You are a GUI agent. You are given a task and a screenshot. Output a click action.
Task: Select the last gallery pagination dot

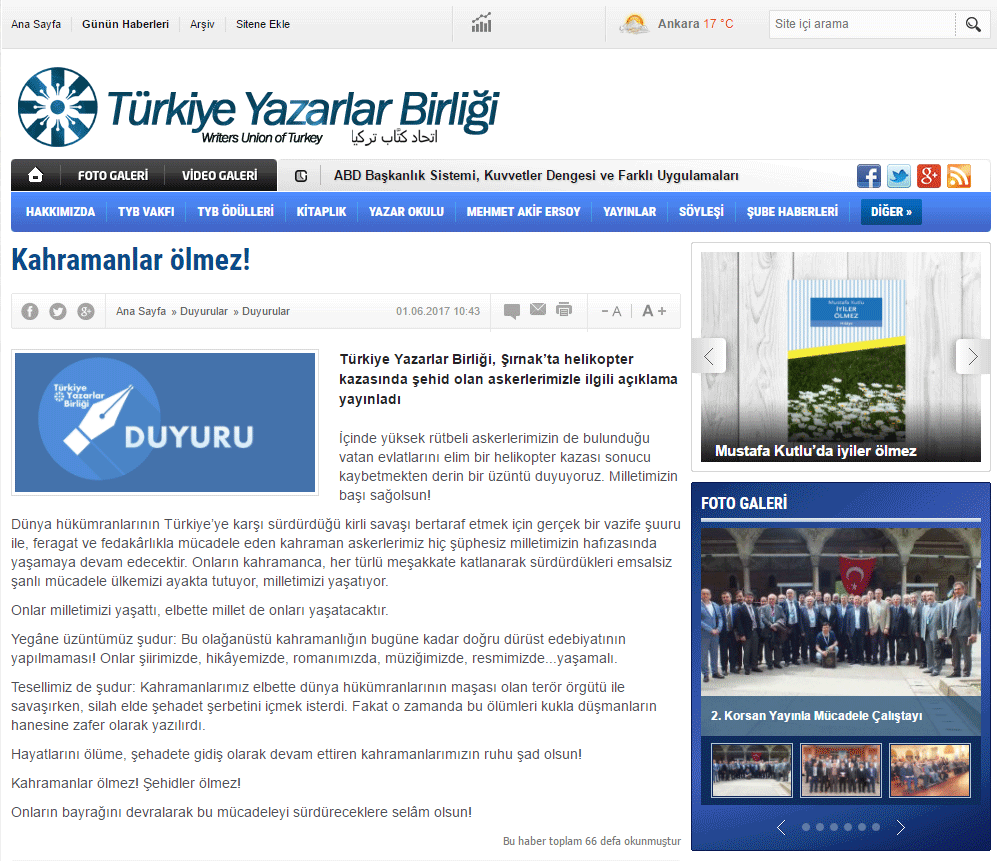pos(876,827)
